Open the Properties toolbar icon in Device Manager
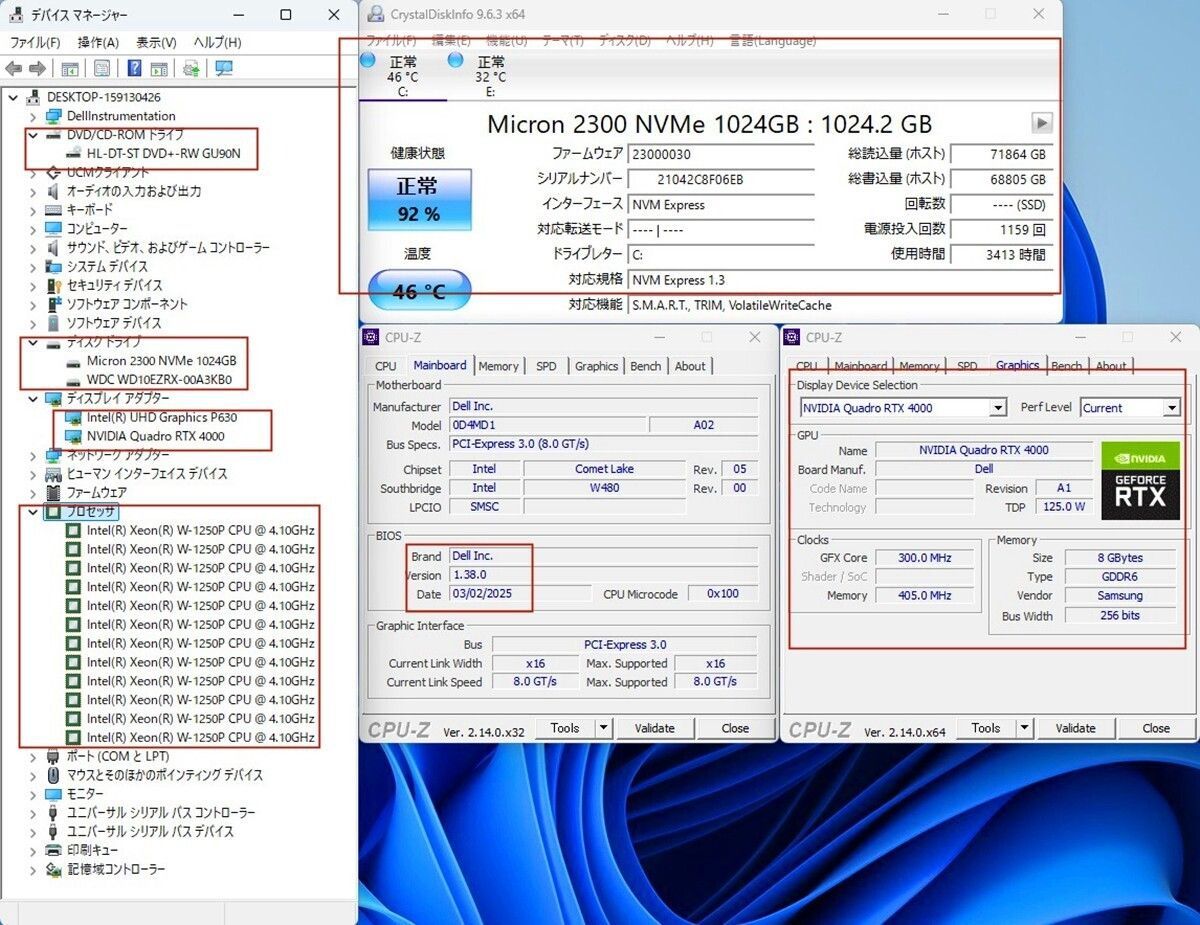 [x=101, y=68]
